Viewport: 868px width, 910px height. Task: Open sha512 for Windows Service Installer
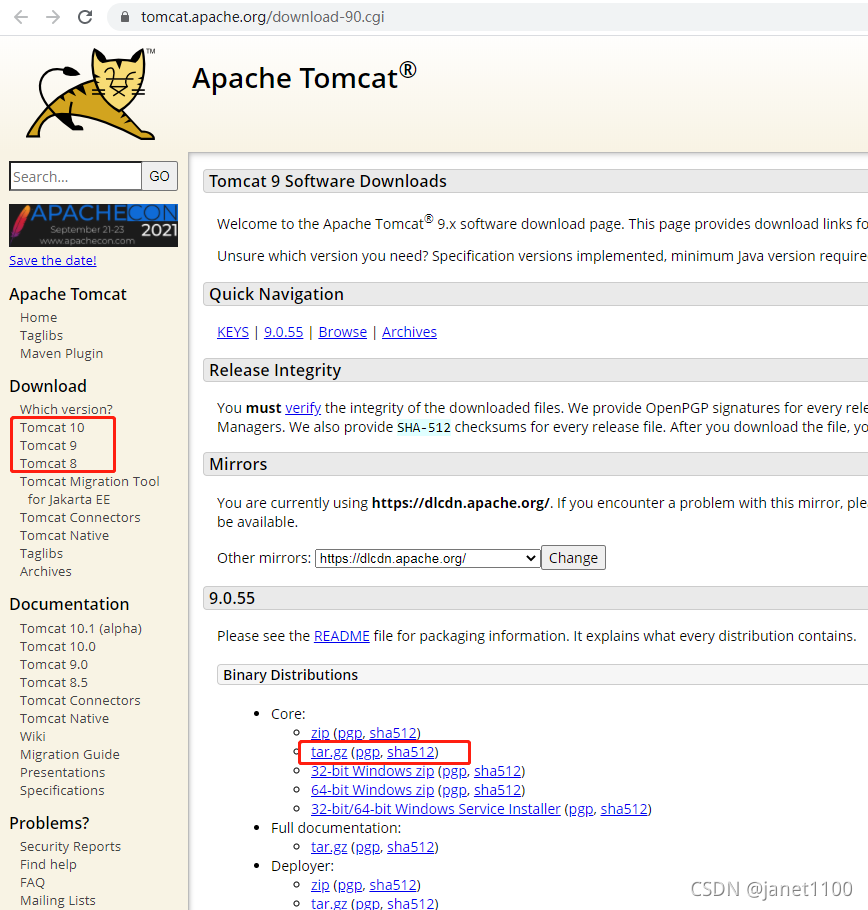[x=624, y=809]
